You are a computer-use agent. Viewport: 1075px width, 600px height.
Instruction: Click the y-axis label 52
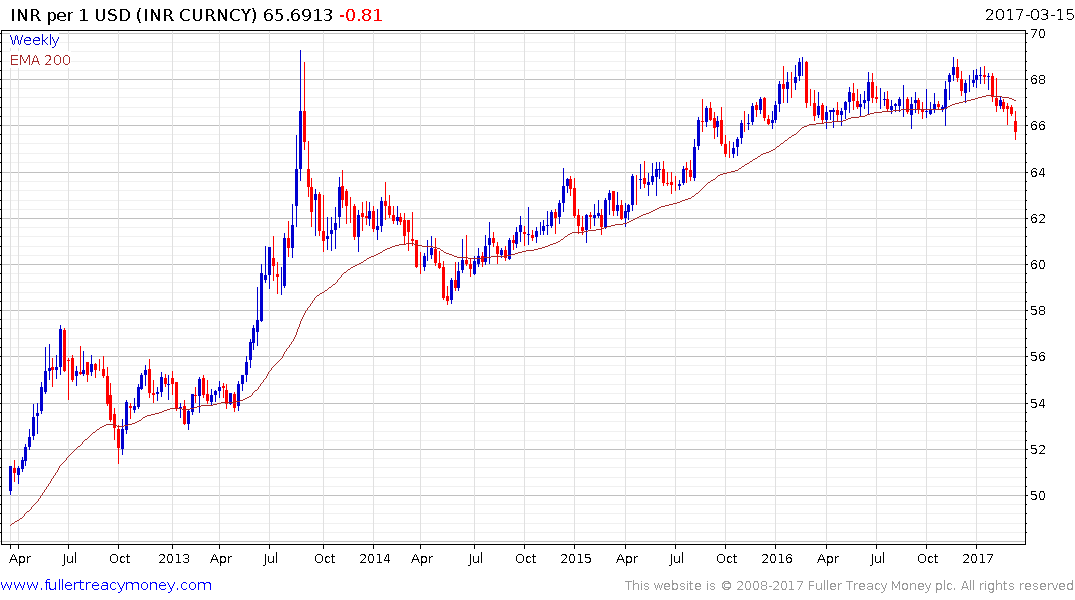(x=1037, y=449)
